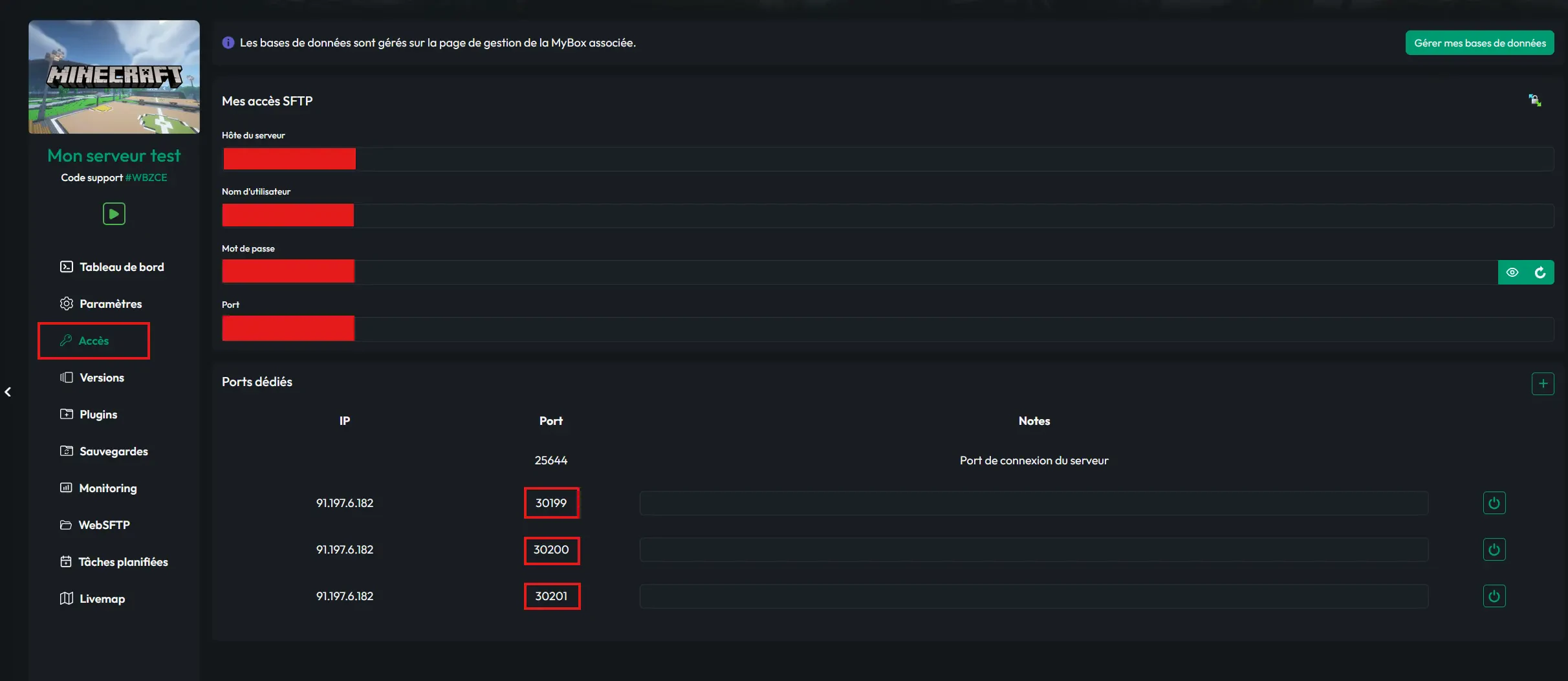Screen dimensions: 1568x681
Task: Show the SFTP password using eye icon
Action: click(1512, 272)
